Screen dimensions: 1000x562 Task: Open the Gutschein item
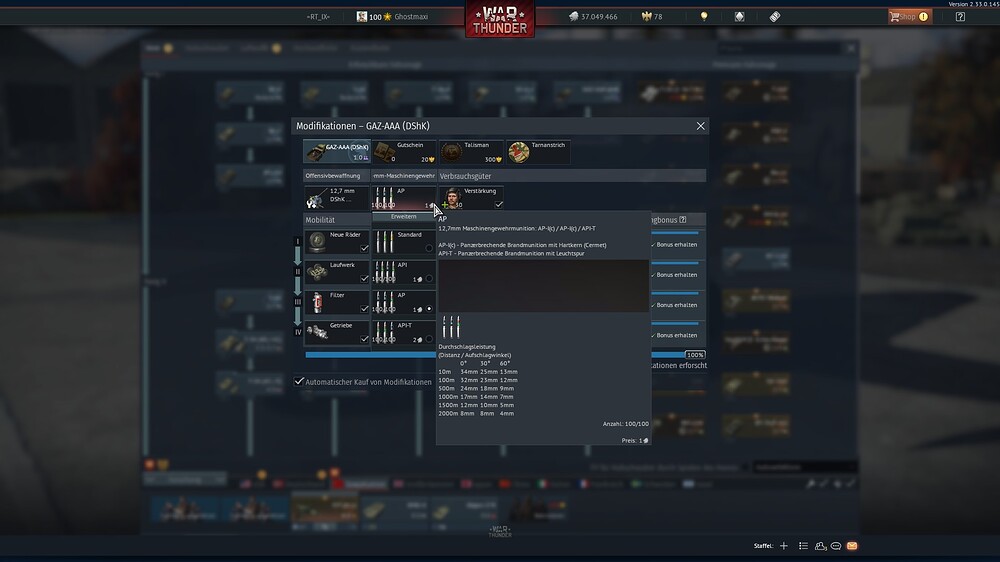[404, 152]
